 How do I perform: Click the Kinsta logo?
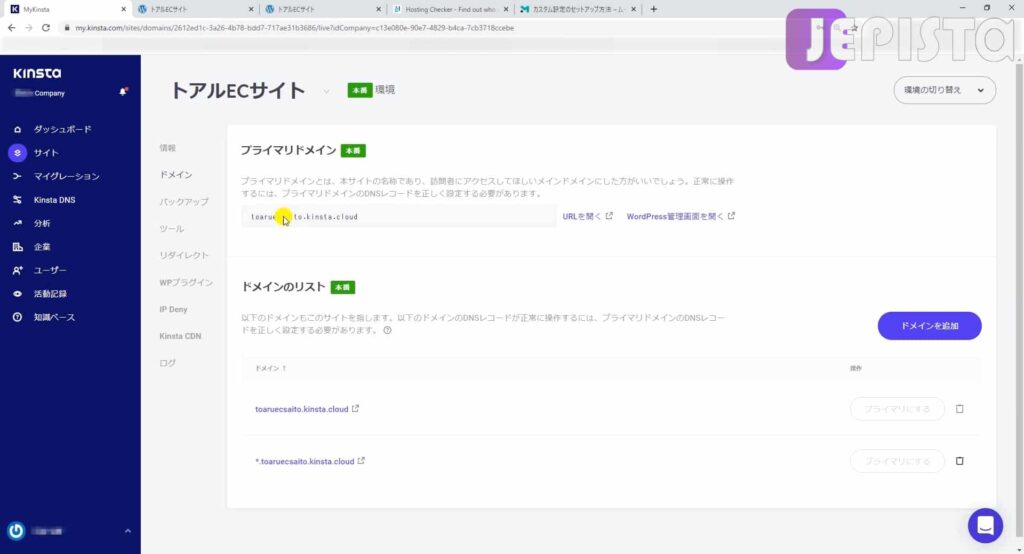(x=37, y=73)
